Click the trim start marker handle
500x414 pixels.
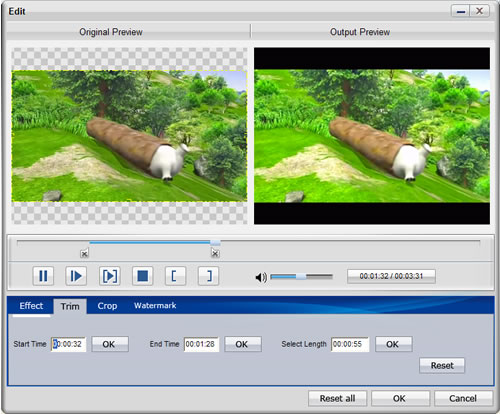pyautogui.click(x=84, y=254)
